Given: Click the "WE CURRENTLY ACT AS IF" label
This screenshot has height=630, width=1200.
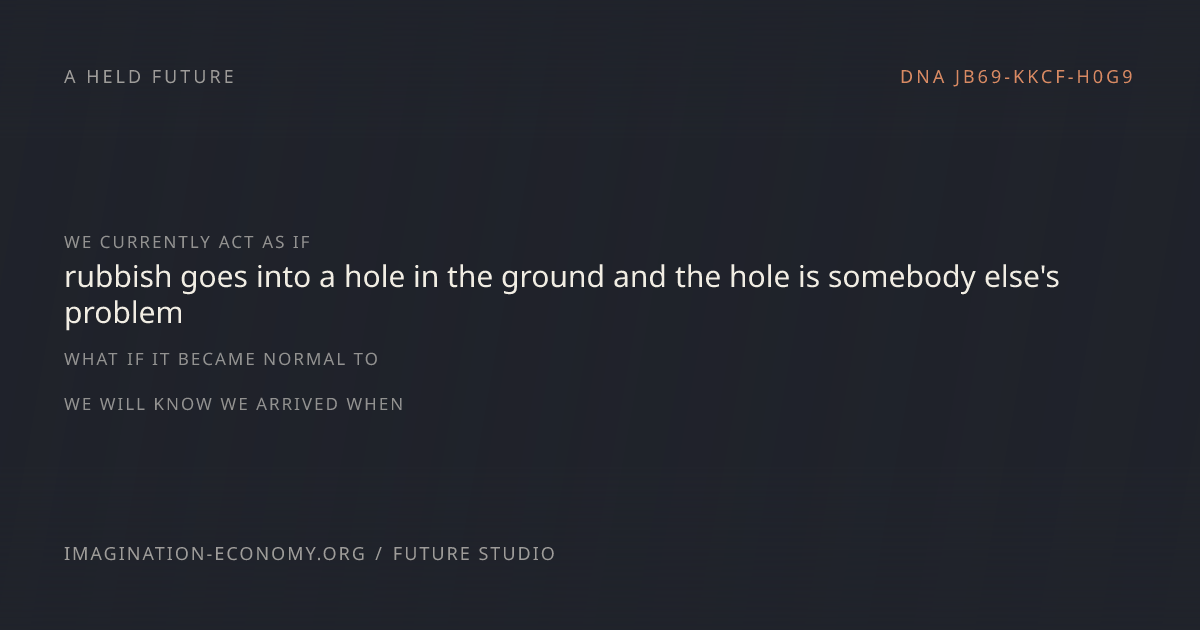Looking at the screenshot, I should (x=187, y=242).
